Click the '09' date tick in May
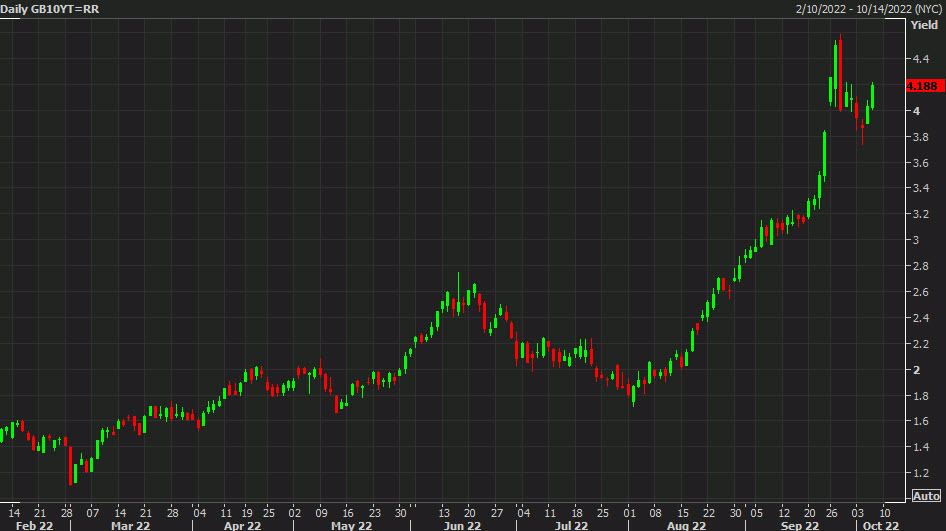This screenshot has height=531, width=946. pos(321,513)
